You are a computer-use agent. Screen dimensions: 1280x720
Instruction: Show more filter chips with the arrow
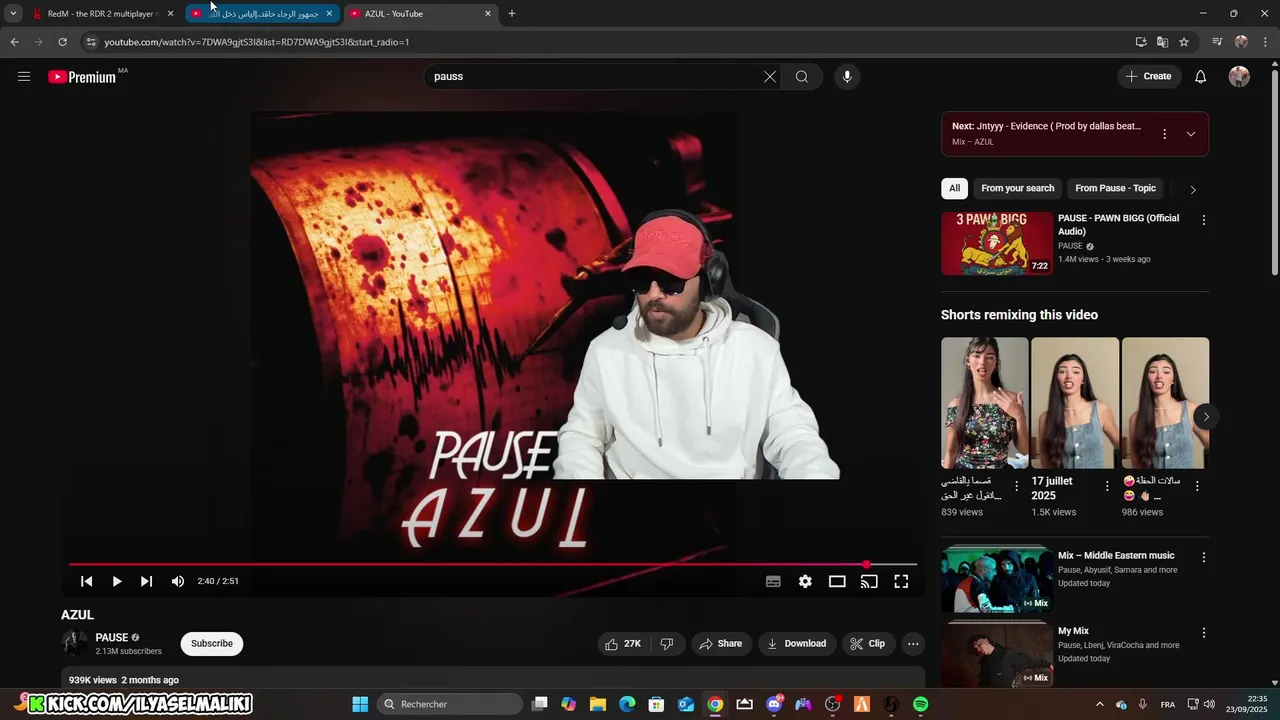[x=1192, y=189]
